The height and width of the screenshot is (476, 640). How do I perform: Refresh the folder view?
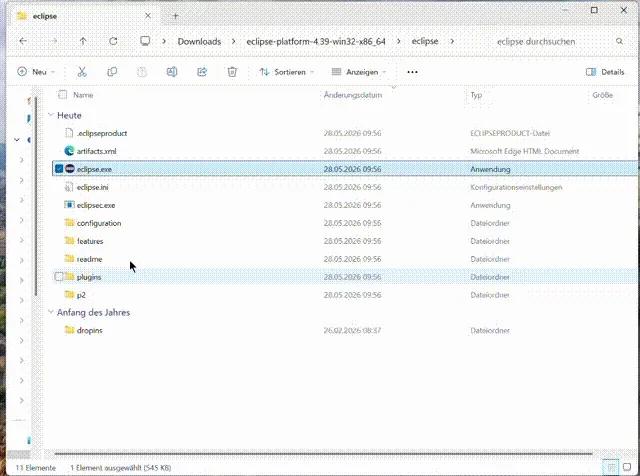113,41
